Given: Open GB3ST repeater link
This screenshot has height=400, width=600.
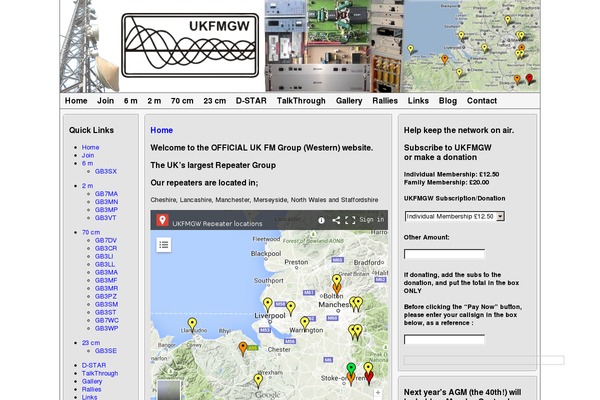Looking at the screenshot, I should [106, 313].
